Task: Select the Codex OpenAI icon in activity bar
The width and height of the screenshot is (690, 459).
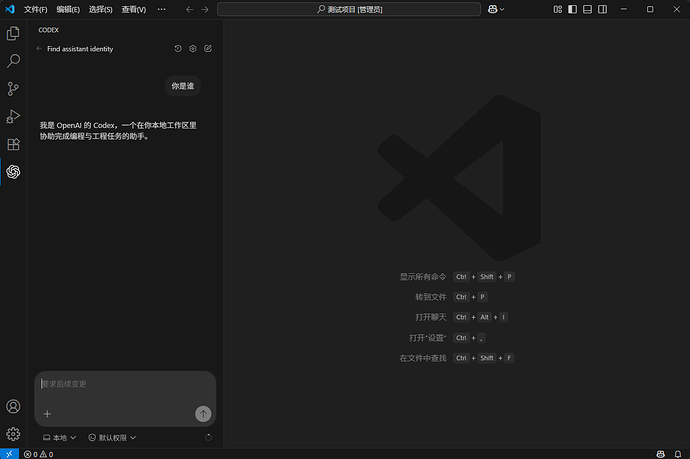Action: (x=13, y=172)
